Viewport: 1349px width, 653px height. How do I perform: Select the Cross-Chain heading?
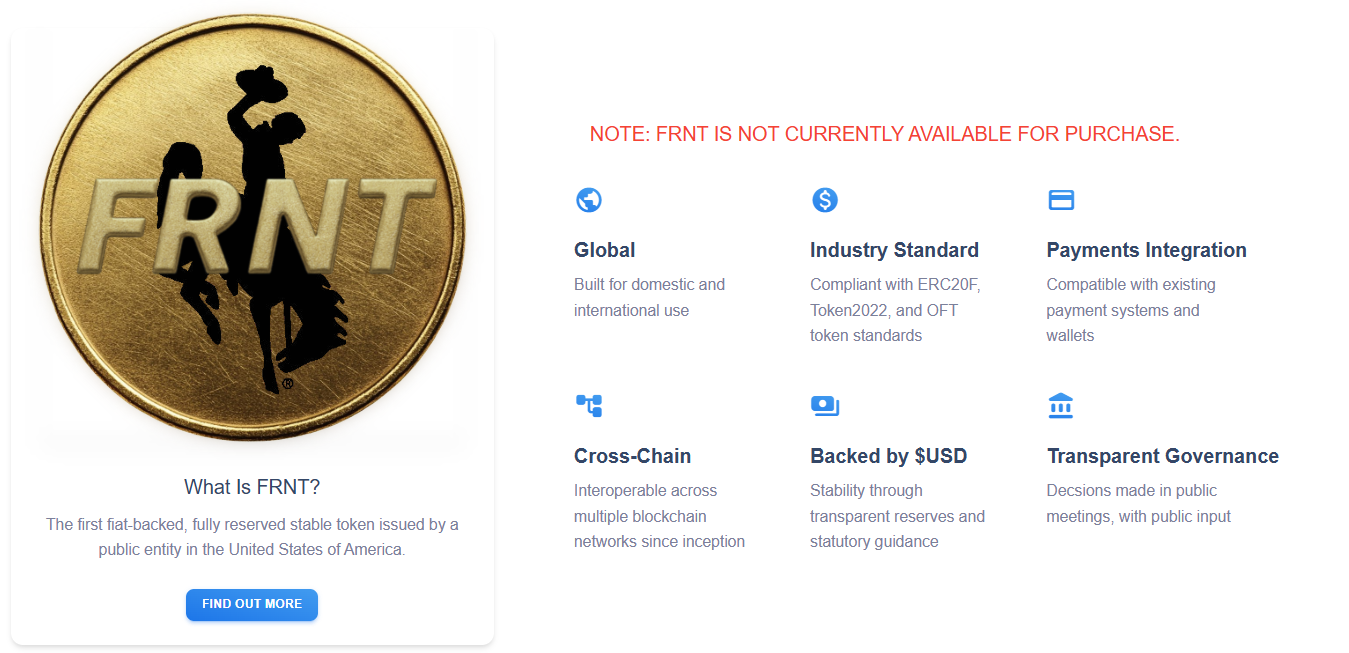click(x=632, y=456)
